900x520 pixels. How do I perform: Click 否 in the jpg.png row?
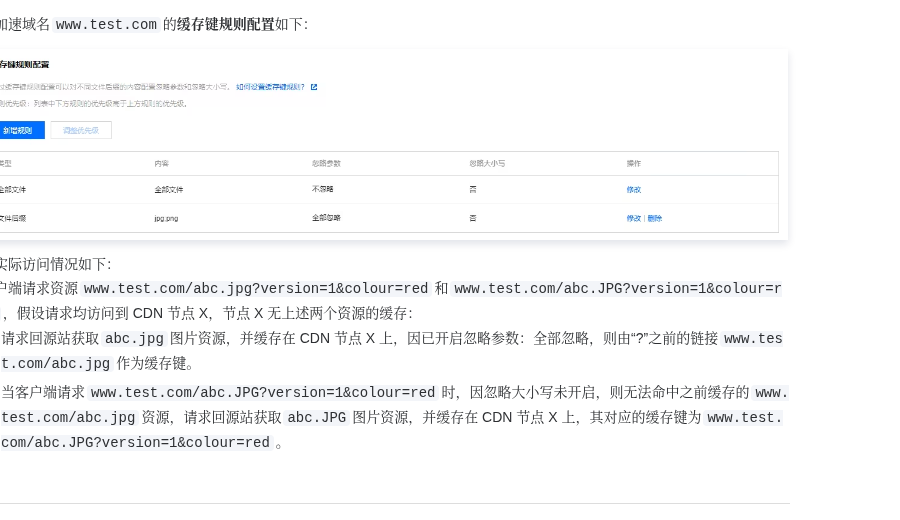click(473, 218)
